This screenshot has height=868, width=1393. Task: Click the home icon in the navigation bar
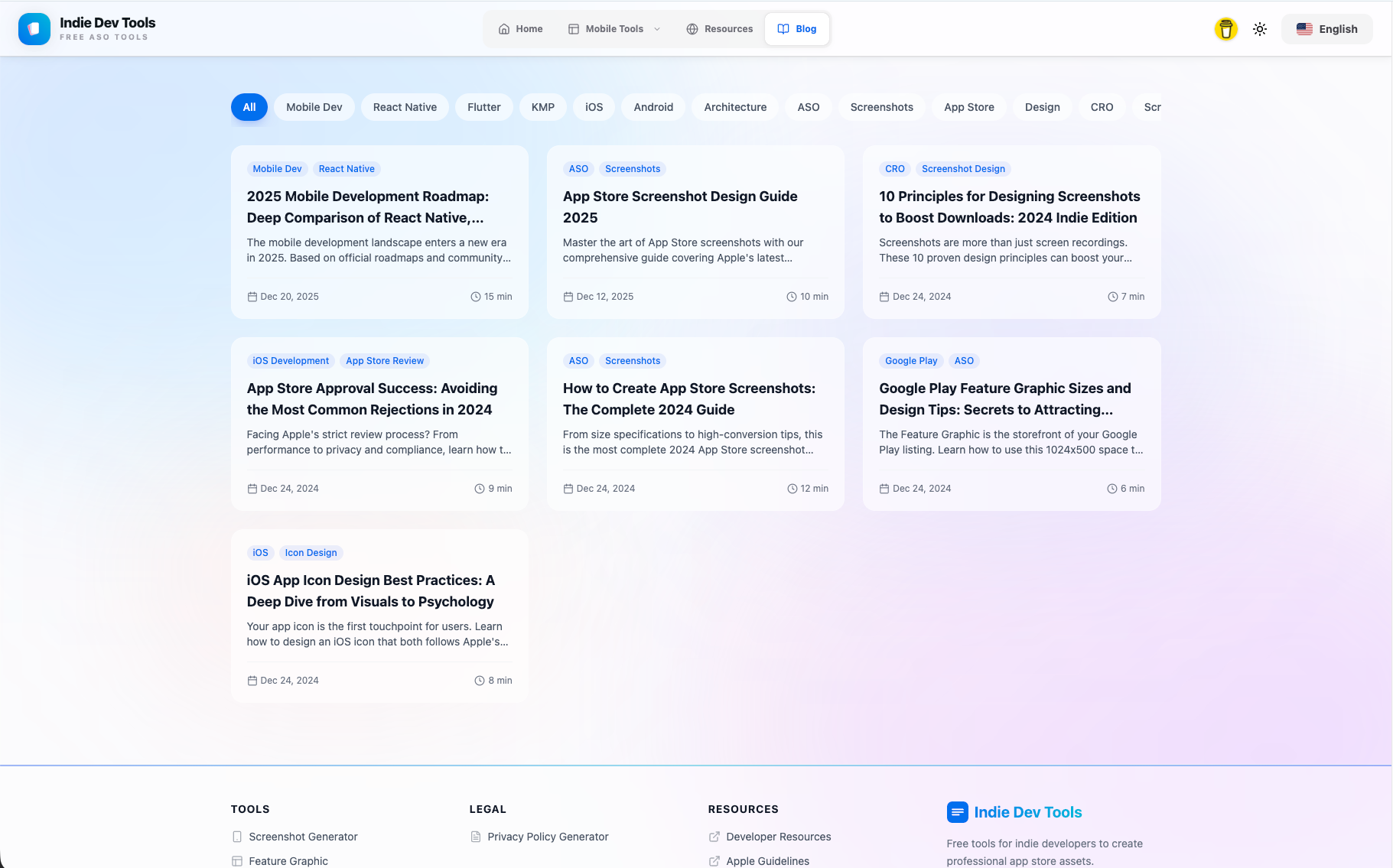coord(503,28)
